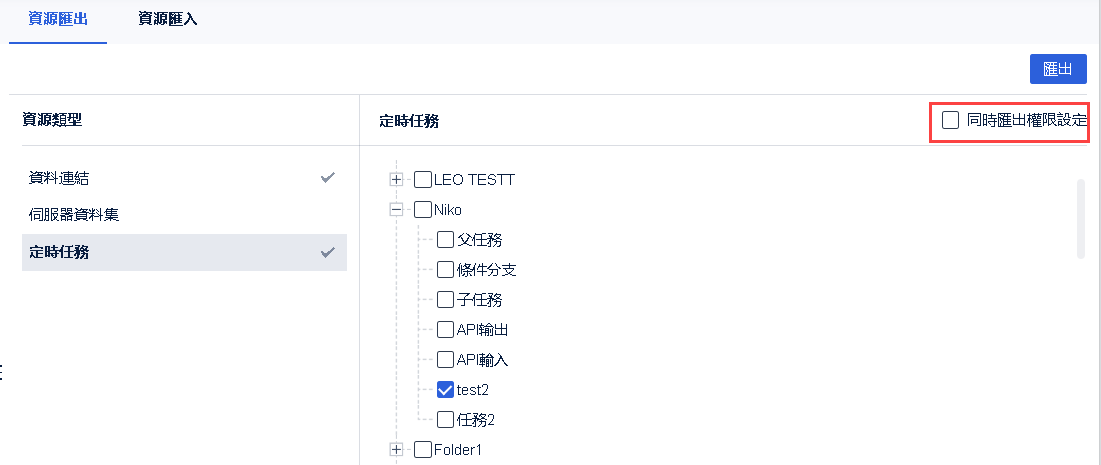Click the task tree vertical scrollbar
The height and width of the screenshot is (465, 1101).
(x=1080, y=218)
